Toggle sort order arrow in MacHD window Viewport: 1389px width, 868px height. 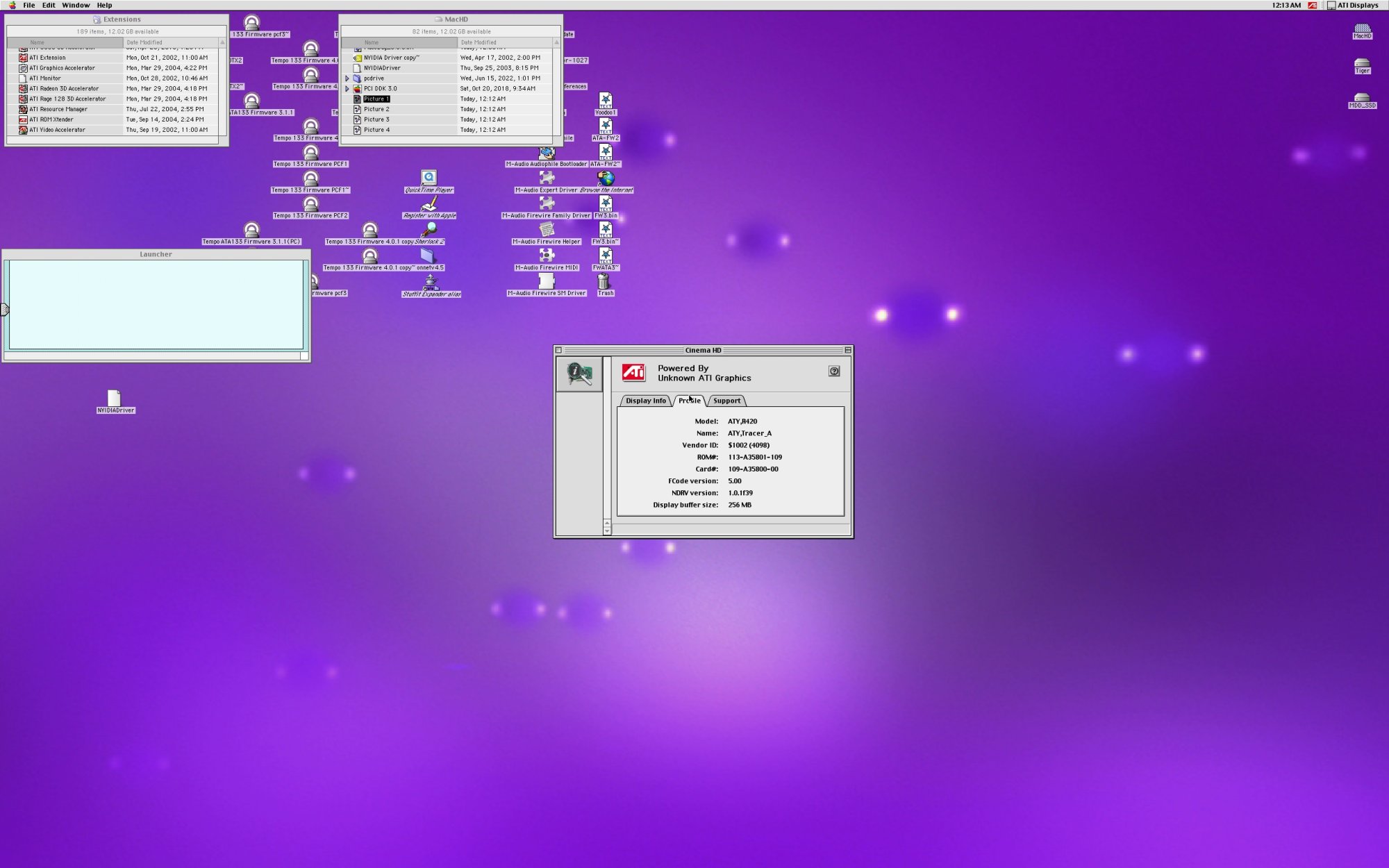click(556, 42)
